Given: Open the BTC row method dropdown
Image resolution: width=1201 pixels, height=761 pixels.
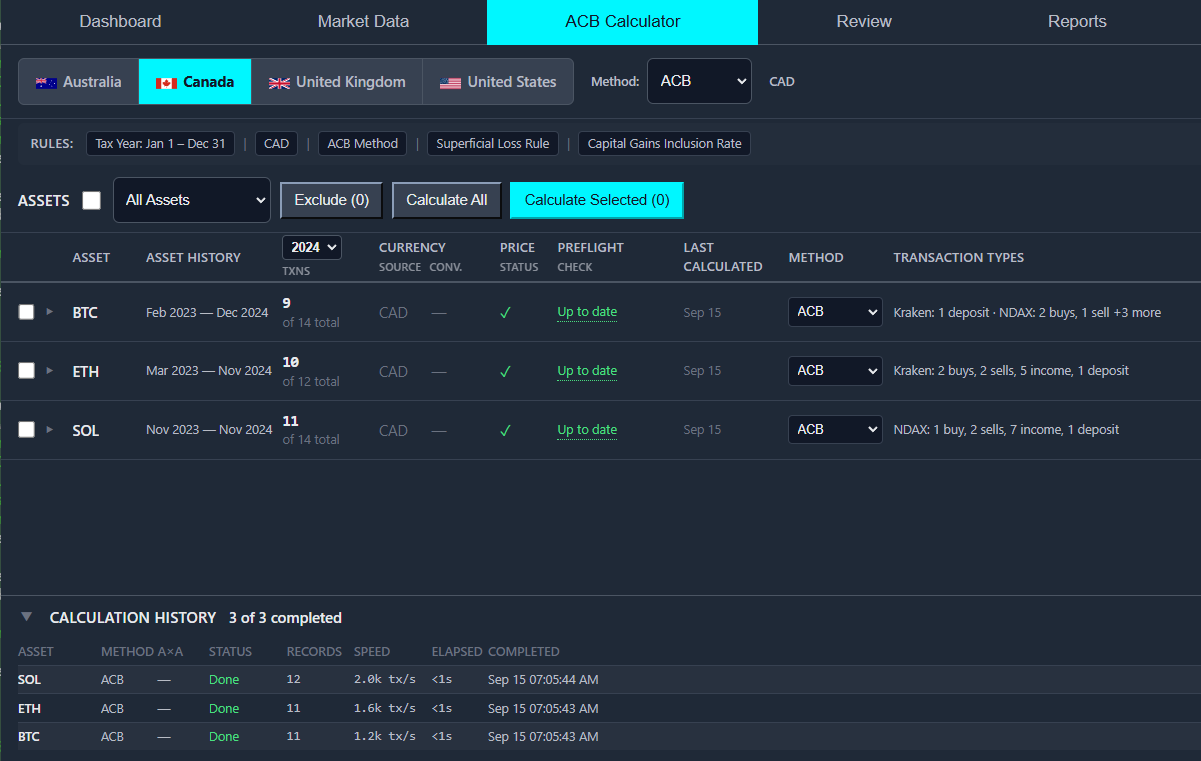Looking at the screenshot, I should [x=835, y=312].
